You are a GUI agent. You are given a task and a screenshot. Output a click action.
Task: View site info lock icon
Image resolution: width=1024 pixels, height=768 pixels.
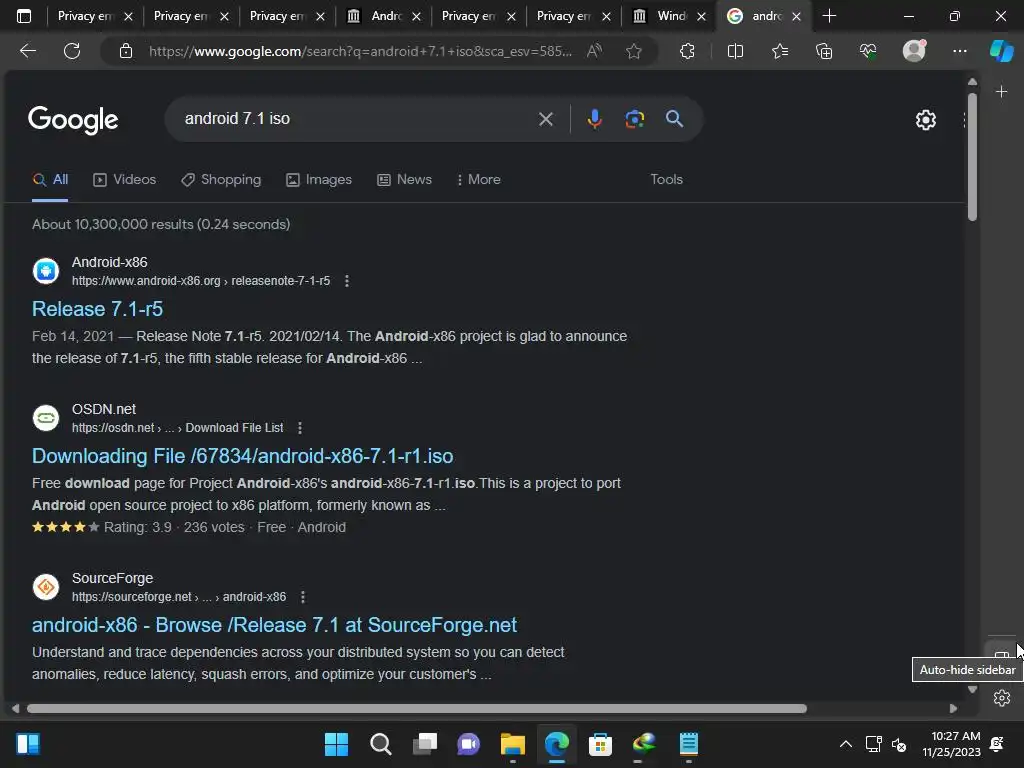pos(126,51)
